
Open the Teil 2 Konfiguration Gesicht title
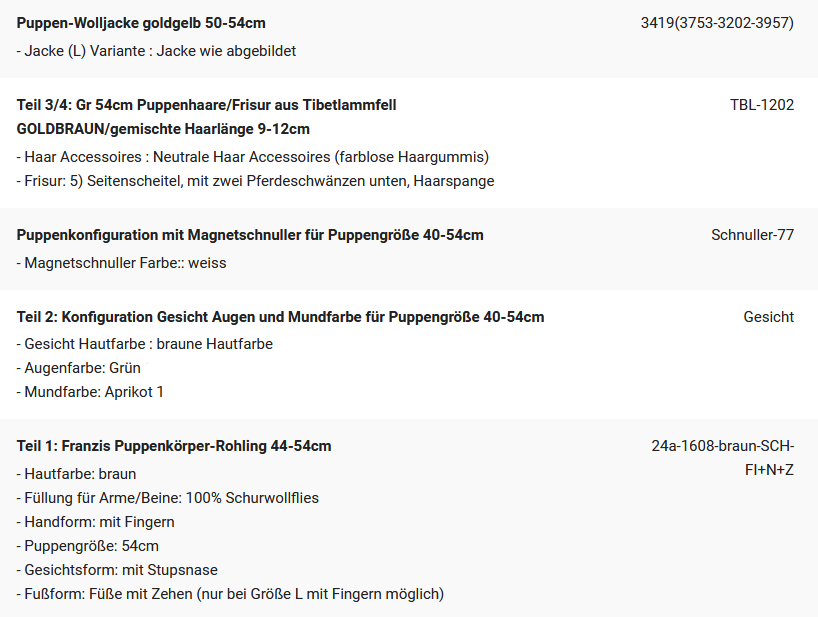pyautogui.click(x=280, y=317)
